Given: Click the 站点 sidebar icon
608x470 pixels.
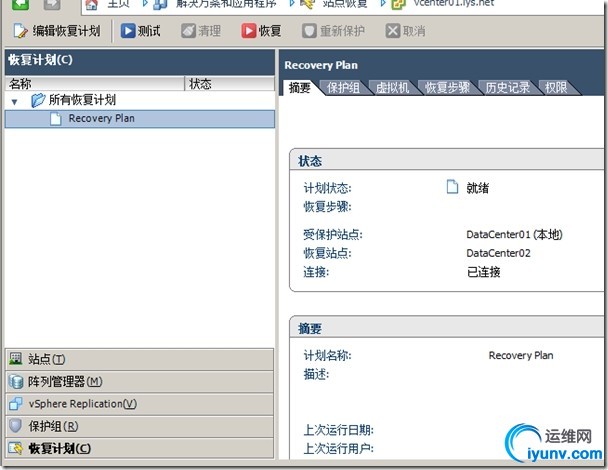Looking at the screenshot, I should (16, 359).
